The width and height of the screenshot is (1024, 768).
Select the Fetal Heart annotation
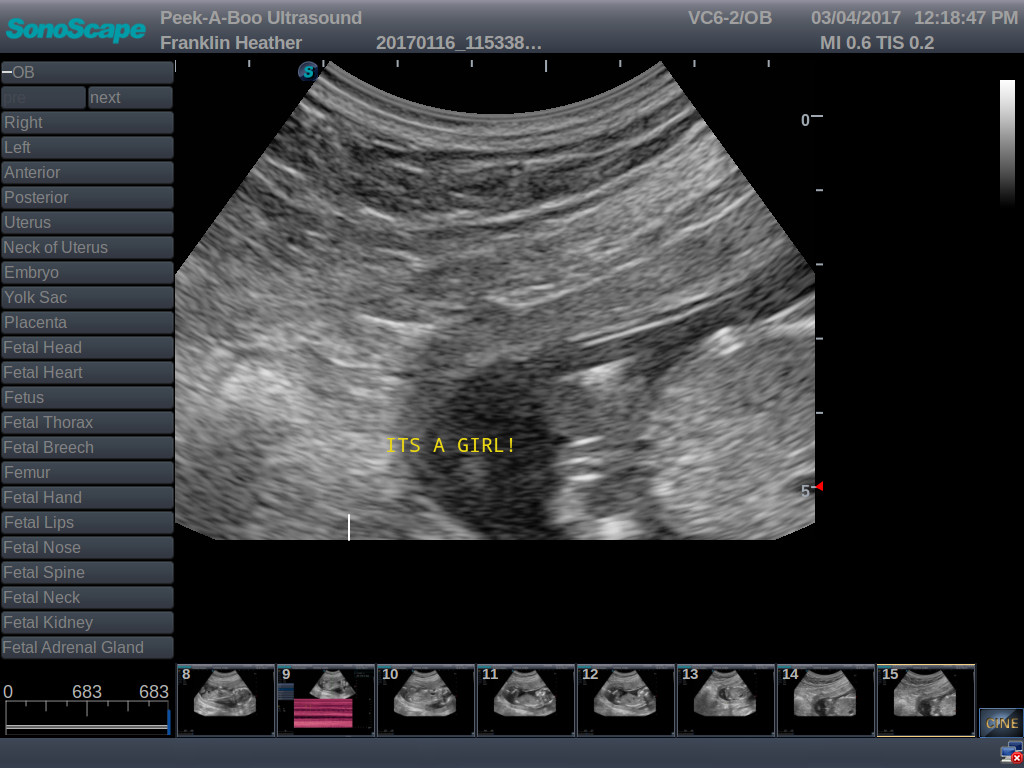coord(87,373)
